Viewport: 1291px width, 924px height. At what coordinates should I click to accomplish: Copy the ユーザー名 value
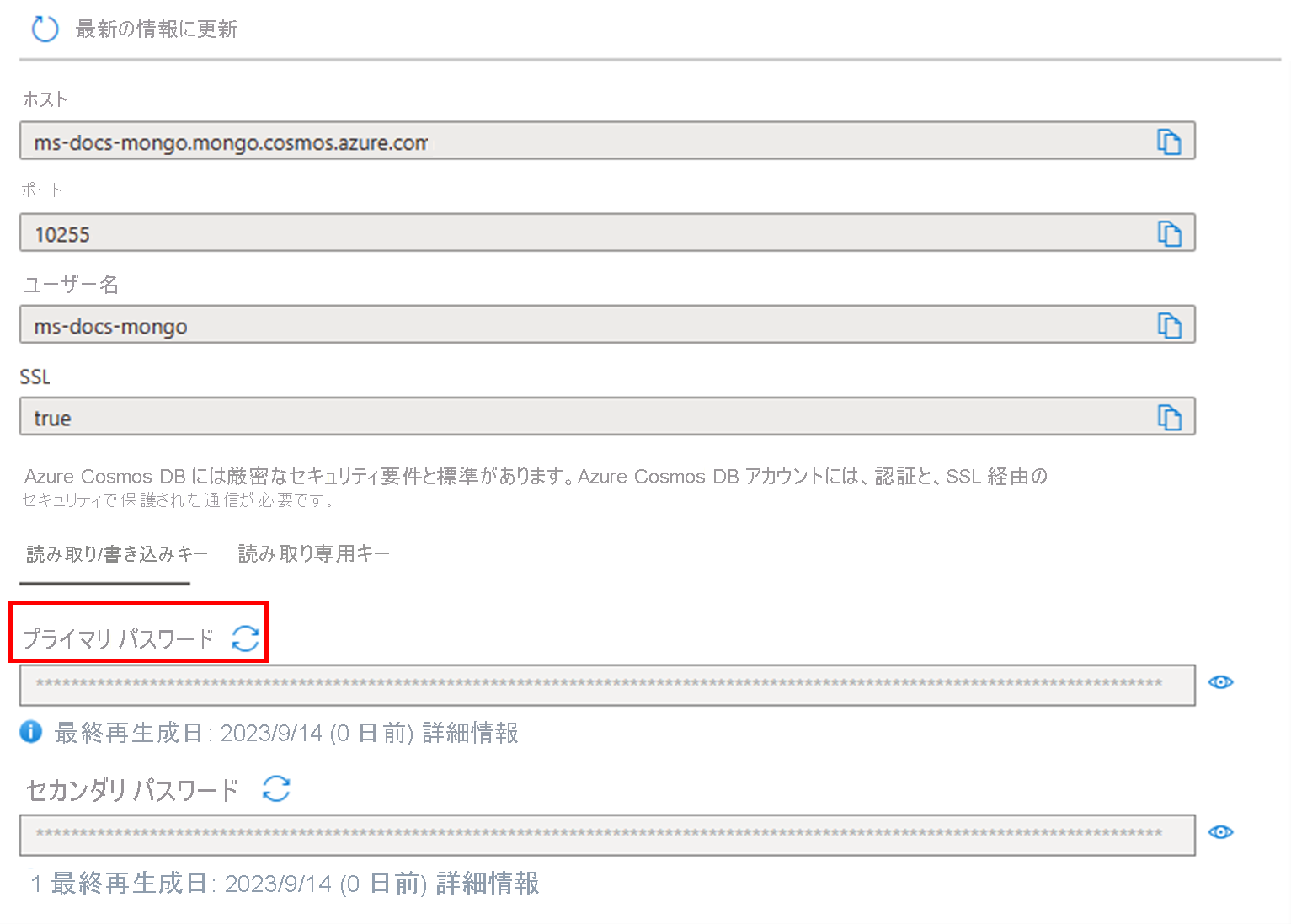[1169, 325]
